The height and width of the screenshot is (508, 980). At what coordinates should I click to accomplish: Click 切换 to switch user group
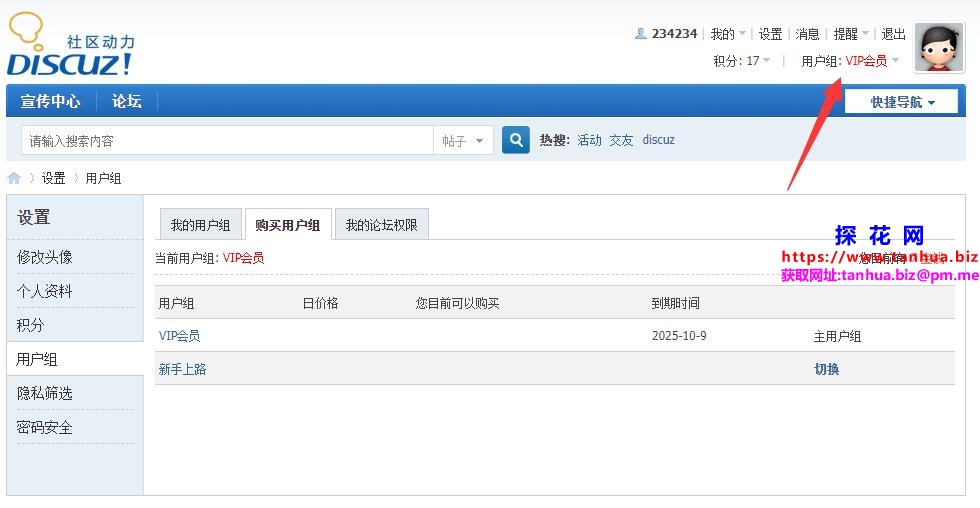(x=826, y=369)
